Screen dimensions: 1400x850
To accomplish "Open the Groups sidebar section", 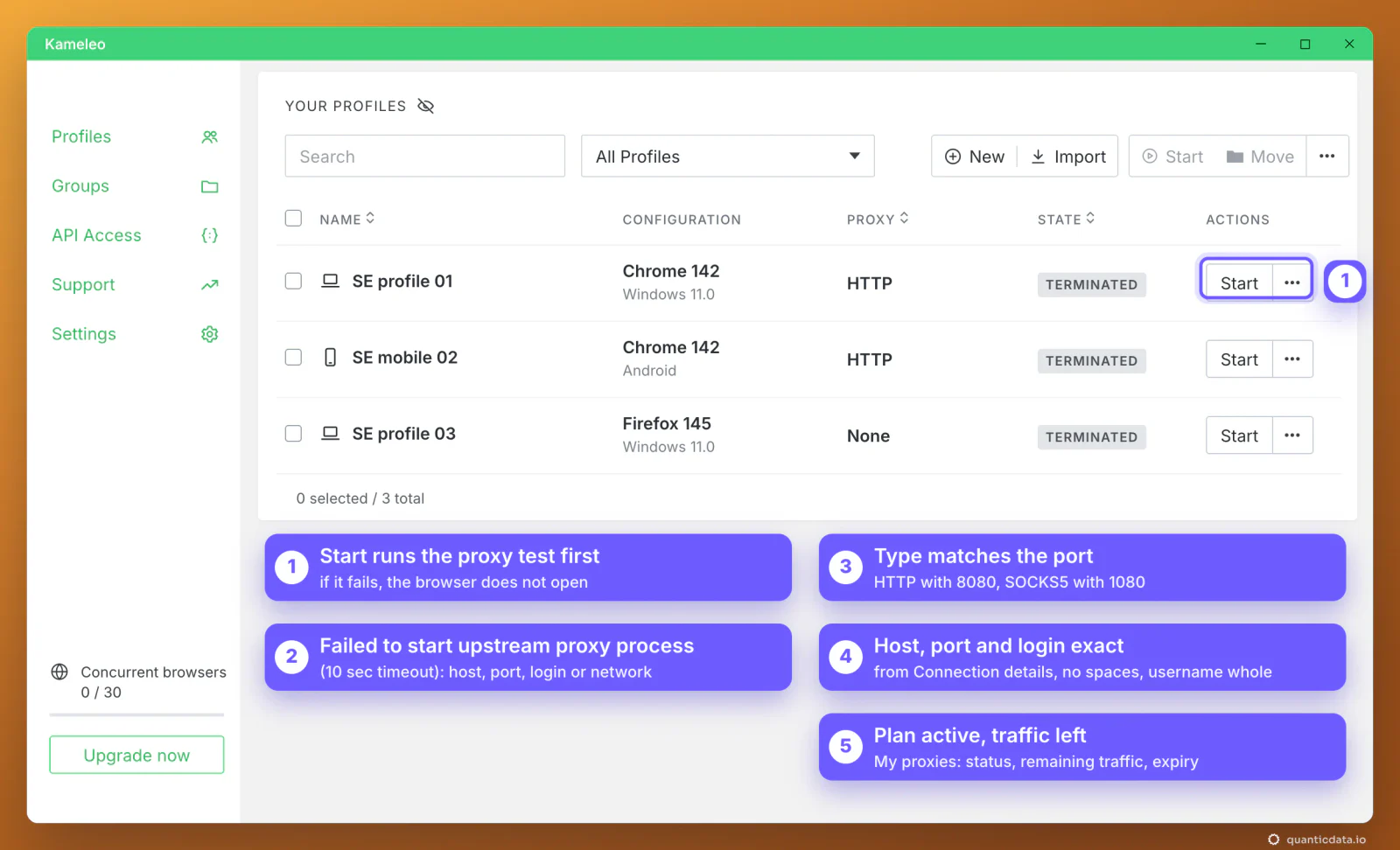I will click(x=135, y=186).
